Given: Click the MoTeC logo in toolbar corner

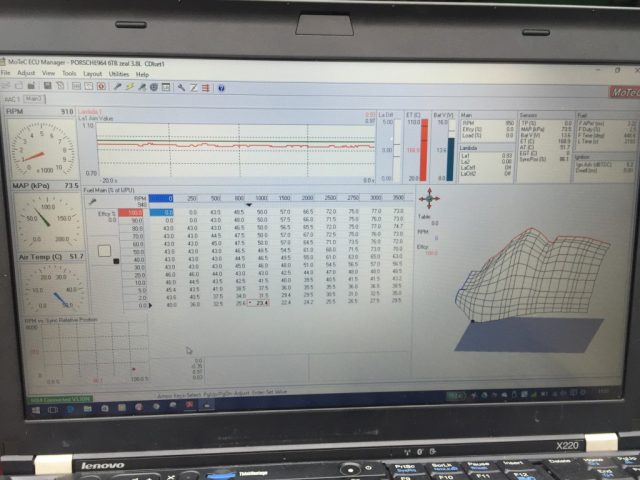Looking at the screenshot, I should [x=624, y=93].
